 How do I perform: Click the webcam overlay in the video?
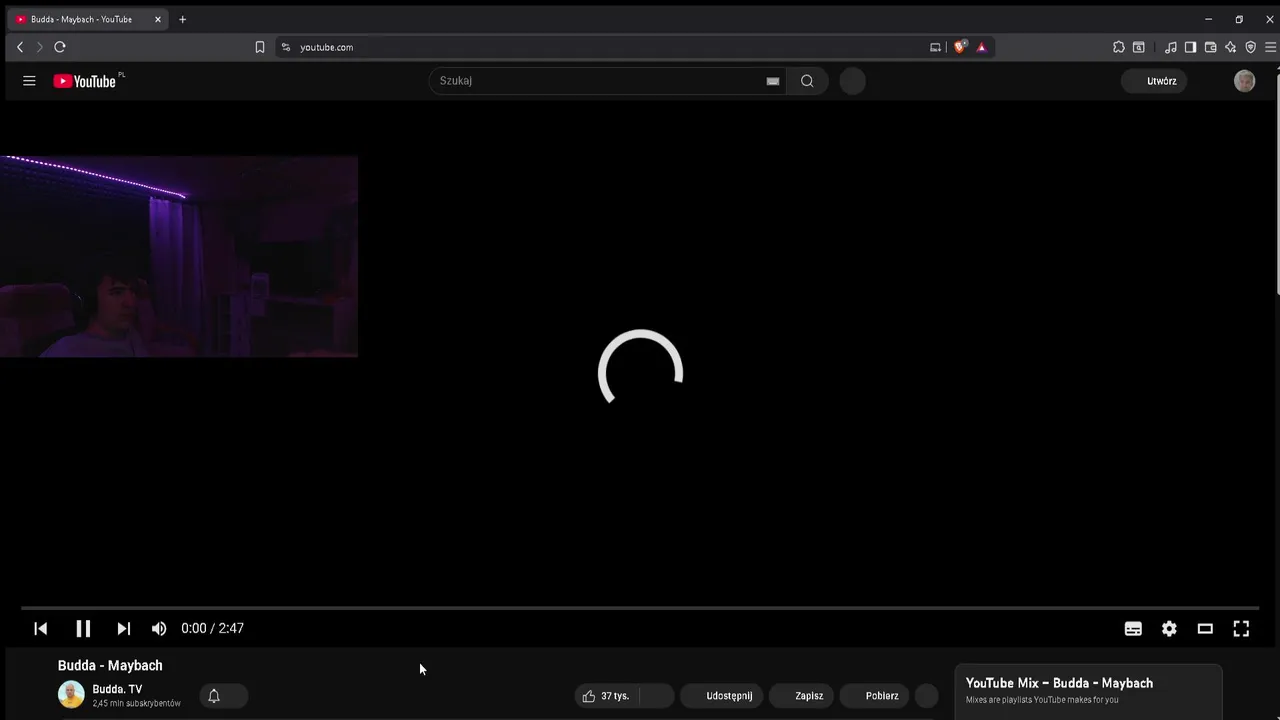click(179, 256)
